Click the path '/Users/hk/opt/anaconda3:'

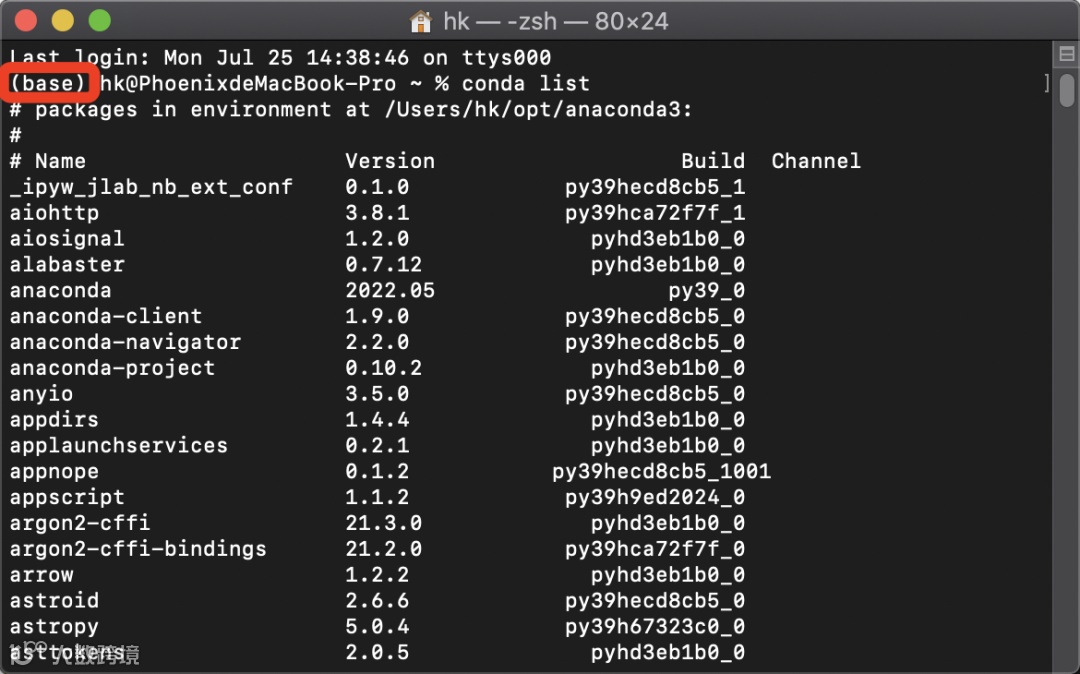click(x=539, y=109)
